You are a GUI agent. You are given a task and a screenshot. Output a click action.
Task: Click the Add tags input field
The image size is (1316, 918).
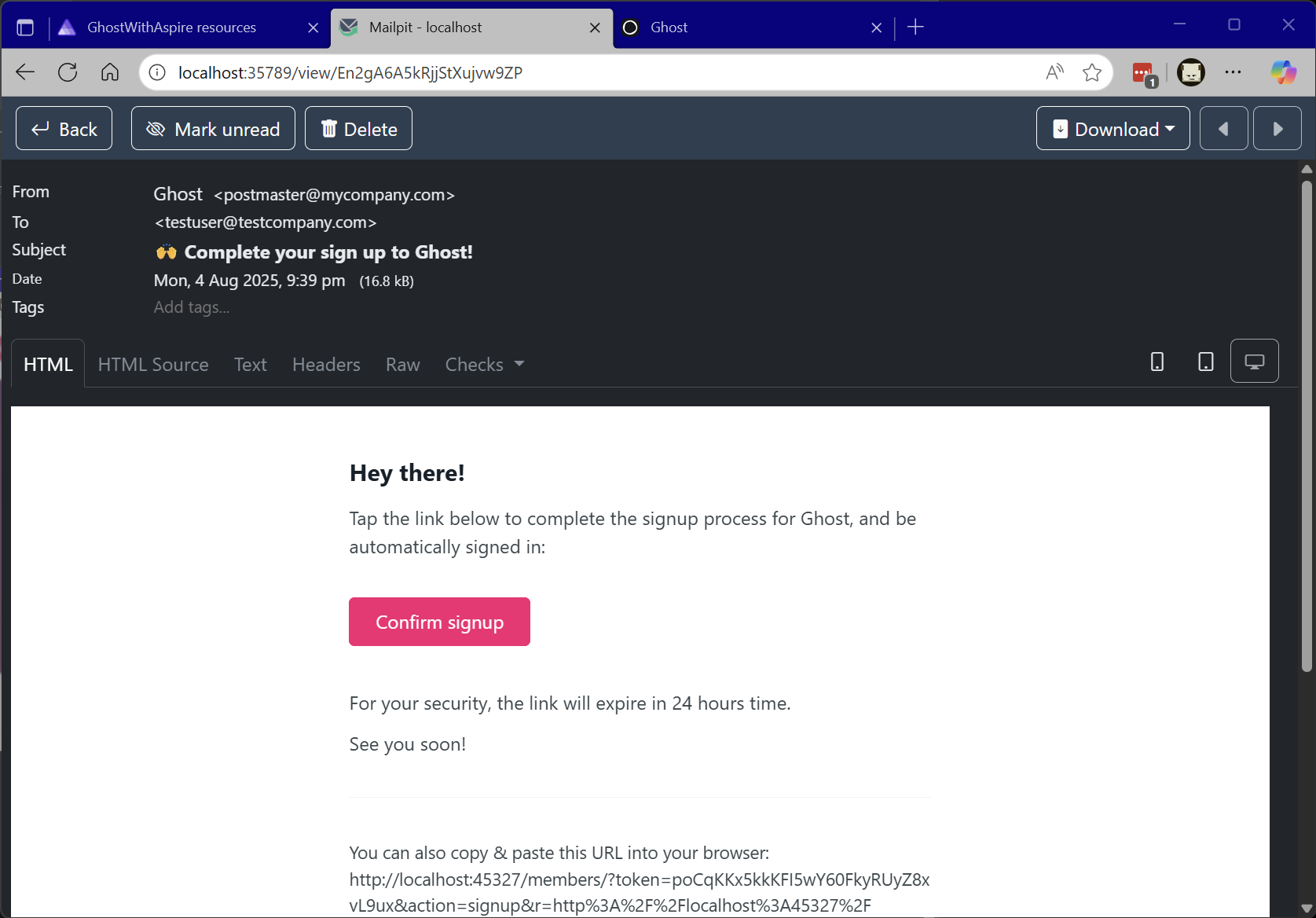click(192, 307)
